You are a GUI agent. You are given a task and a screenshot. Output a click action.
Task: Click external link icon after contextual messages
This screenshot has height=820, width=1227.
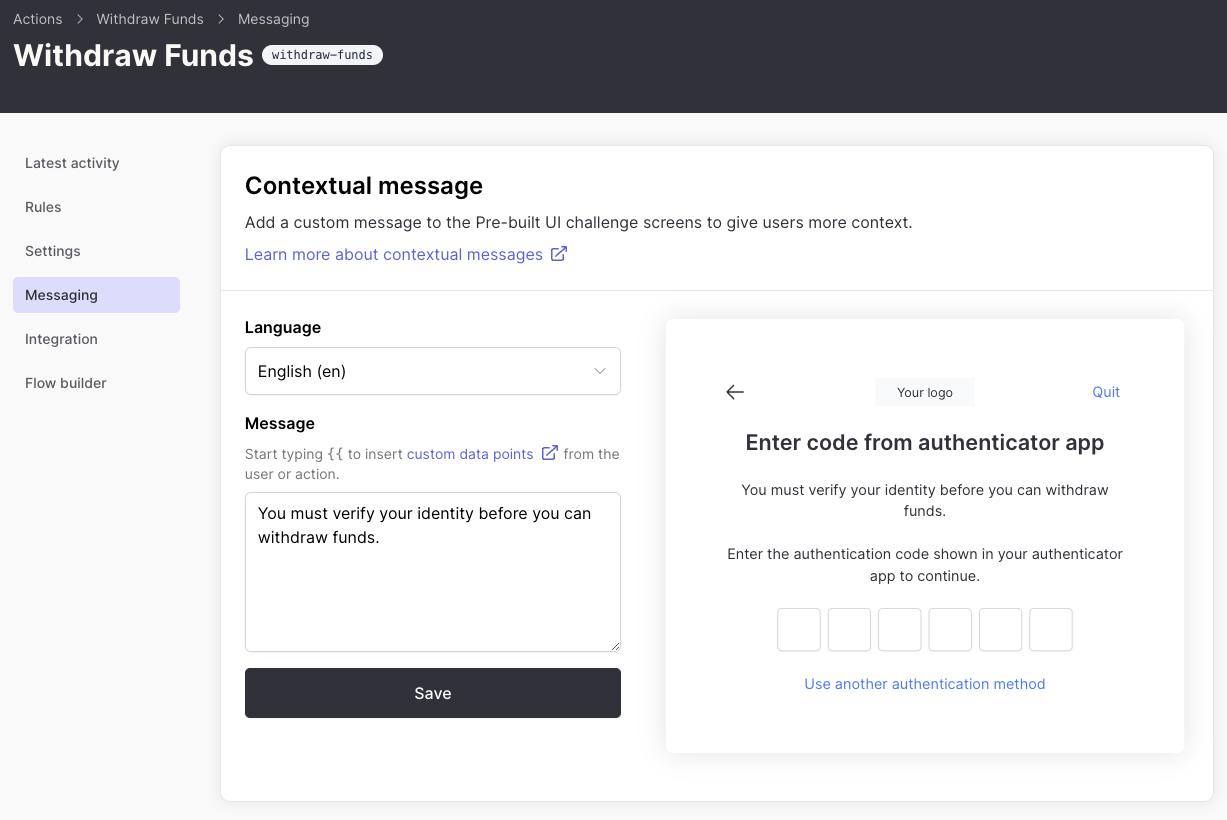pos(559,254)
